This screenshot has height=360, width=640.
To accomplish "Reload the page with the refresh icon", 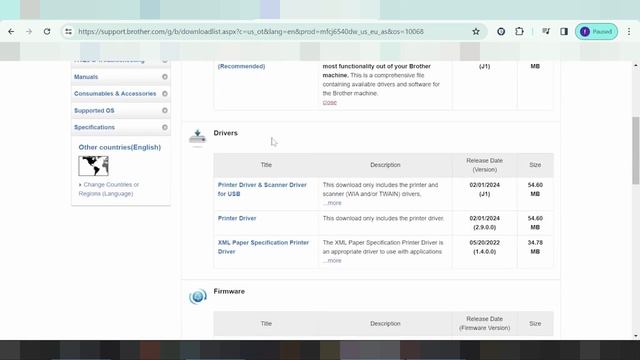I will (x=47, y=31).
